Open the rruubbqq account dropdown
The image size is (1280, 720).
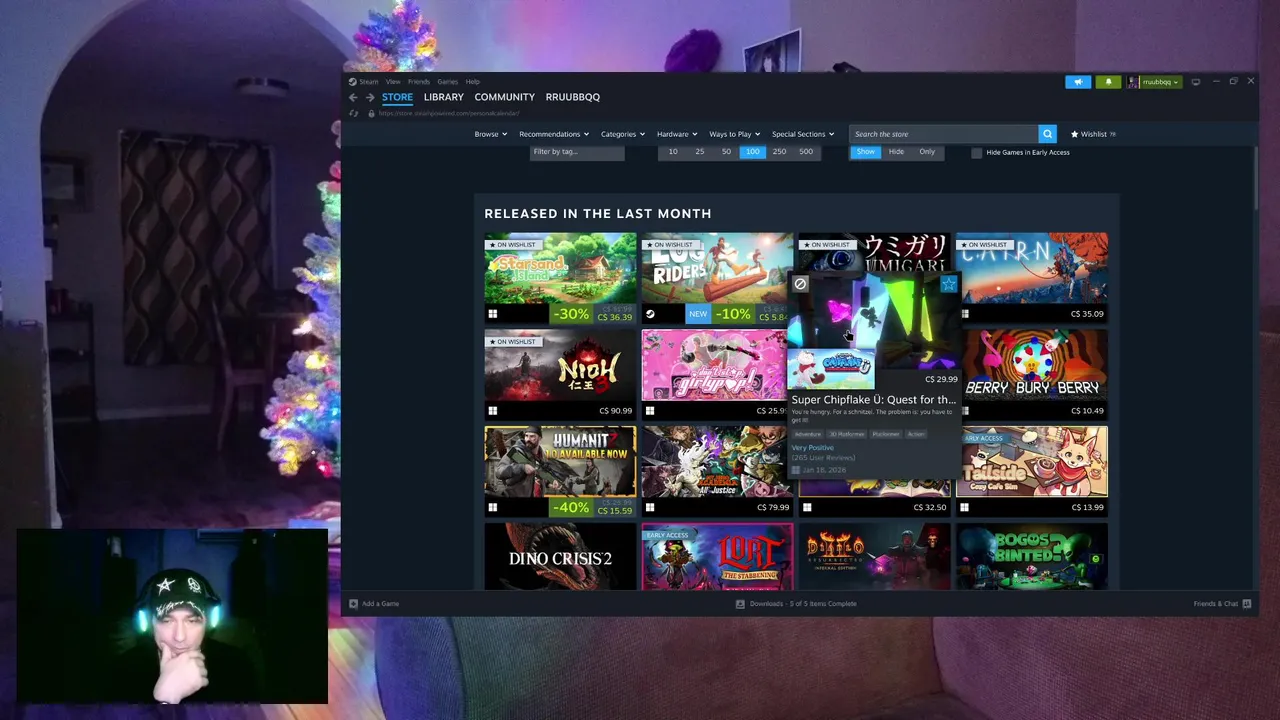[x=1160, y=82]
